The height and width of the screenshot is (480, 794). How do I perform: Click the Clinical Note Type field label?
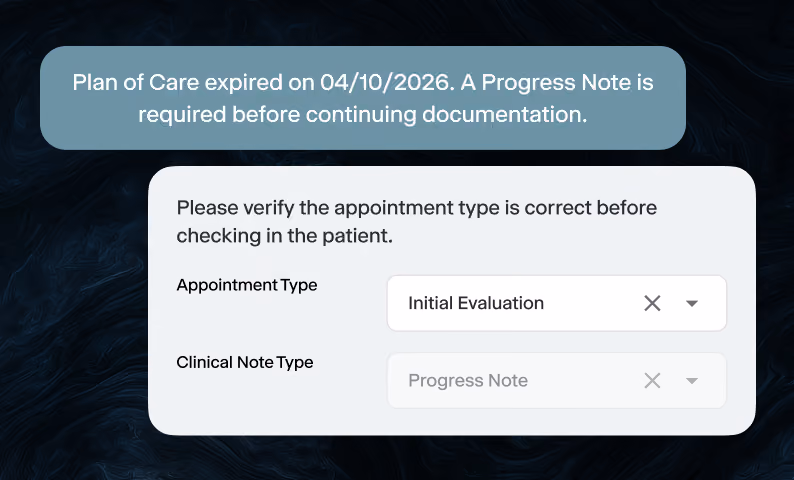pos(245,363)
